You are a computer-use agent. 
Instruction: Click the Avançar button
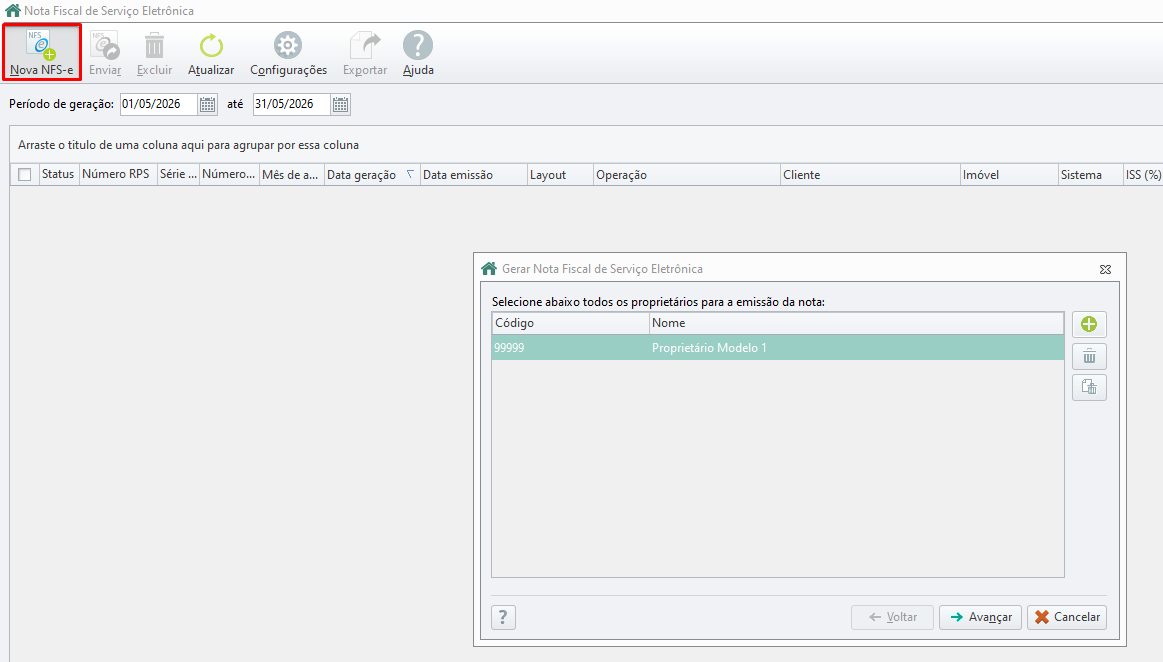pyautogui.click(x=981, y=617)
